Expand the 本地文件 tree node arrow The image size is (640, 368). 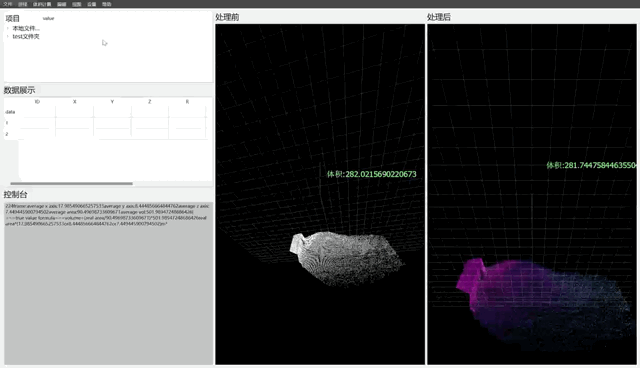[x=8, y=28]
